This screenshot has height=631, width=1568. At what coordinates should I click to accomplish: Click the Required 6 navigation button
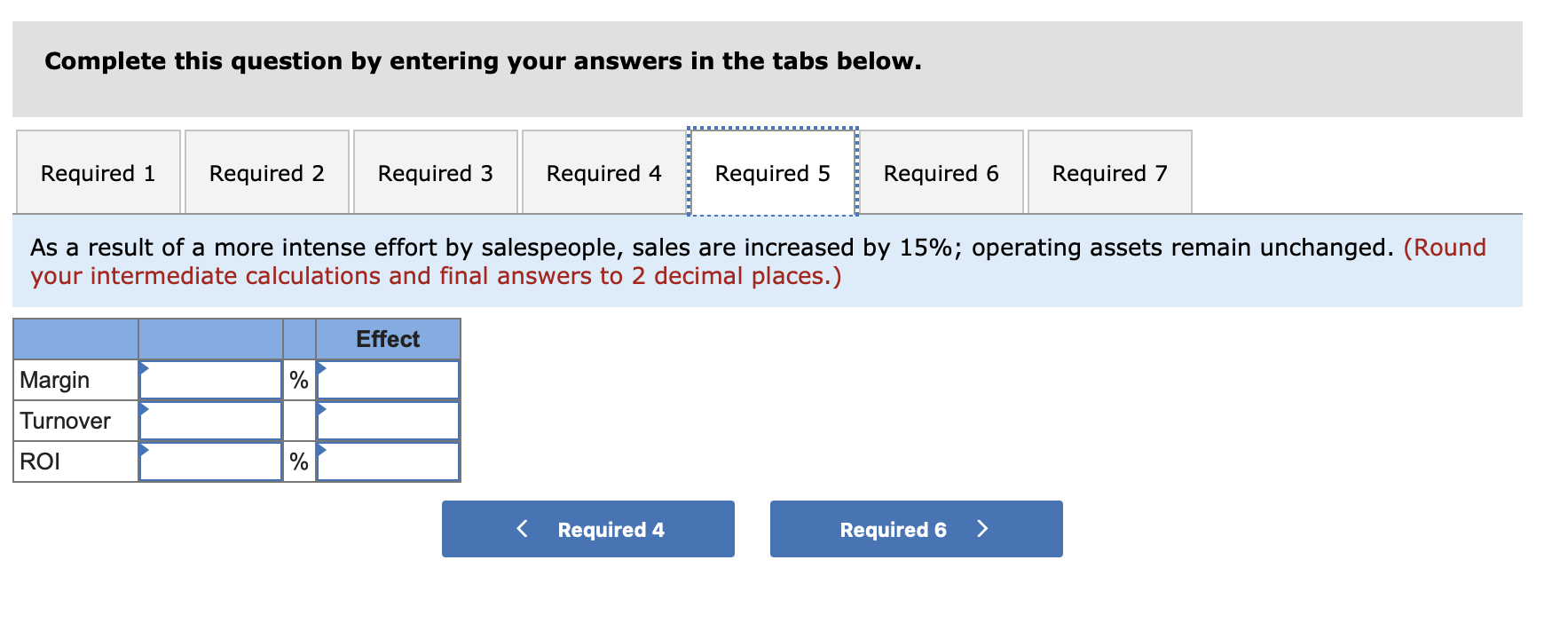(x=916, y=529)
